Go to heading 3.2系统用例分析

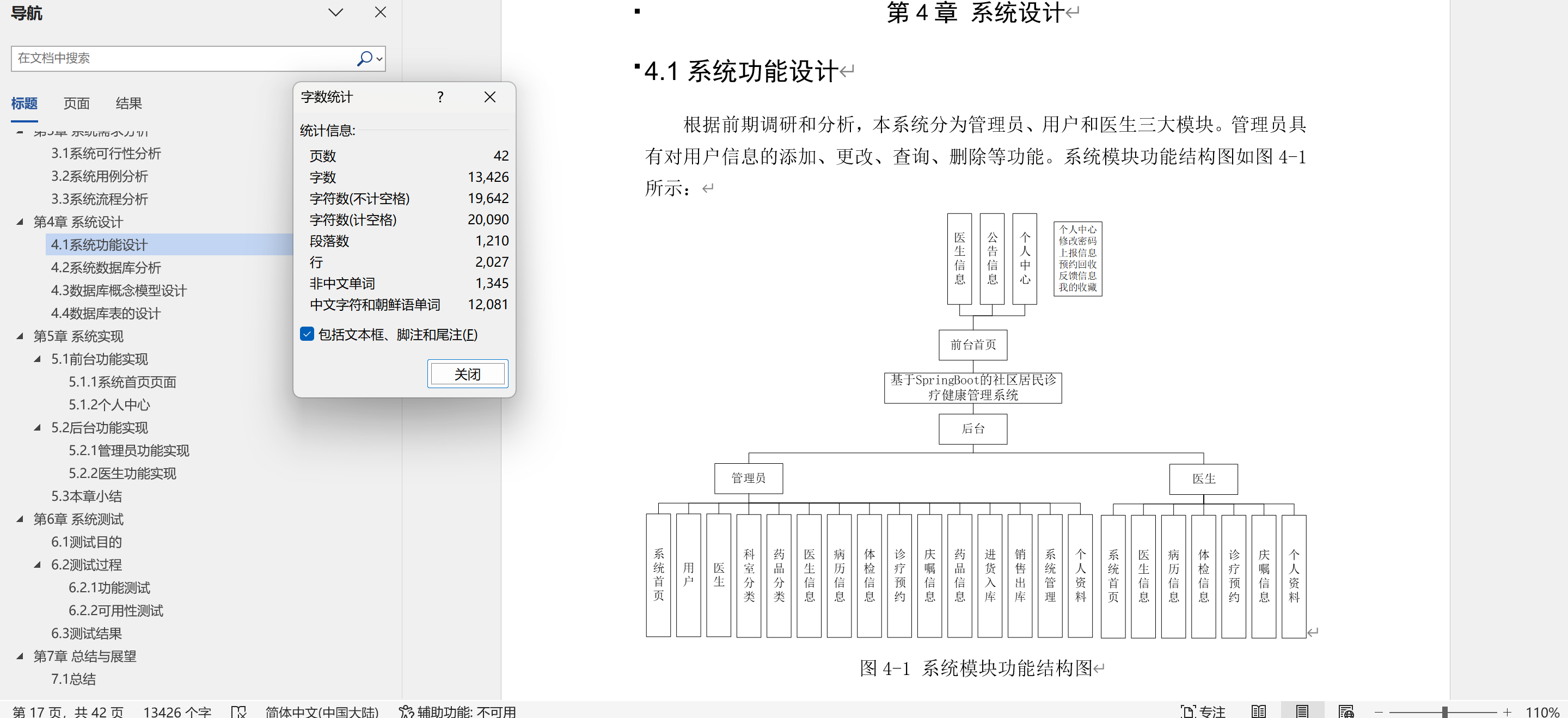coord(99,176)
